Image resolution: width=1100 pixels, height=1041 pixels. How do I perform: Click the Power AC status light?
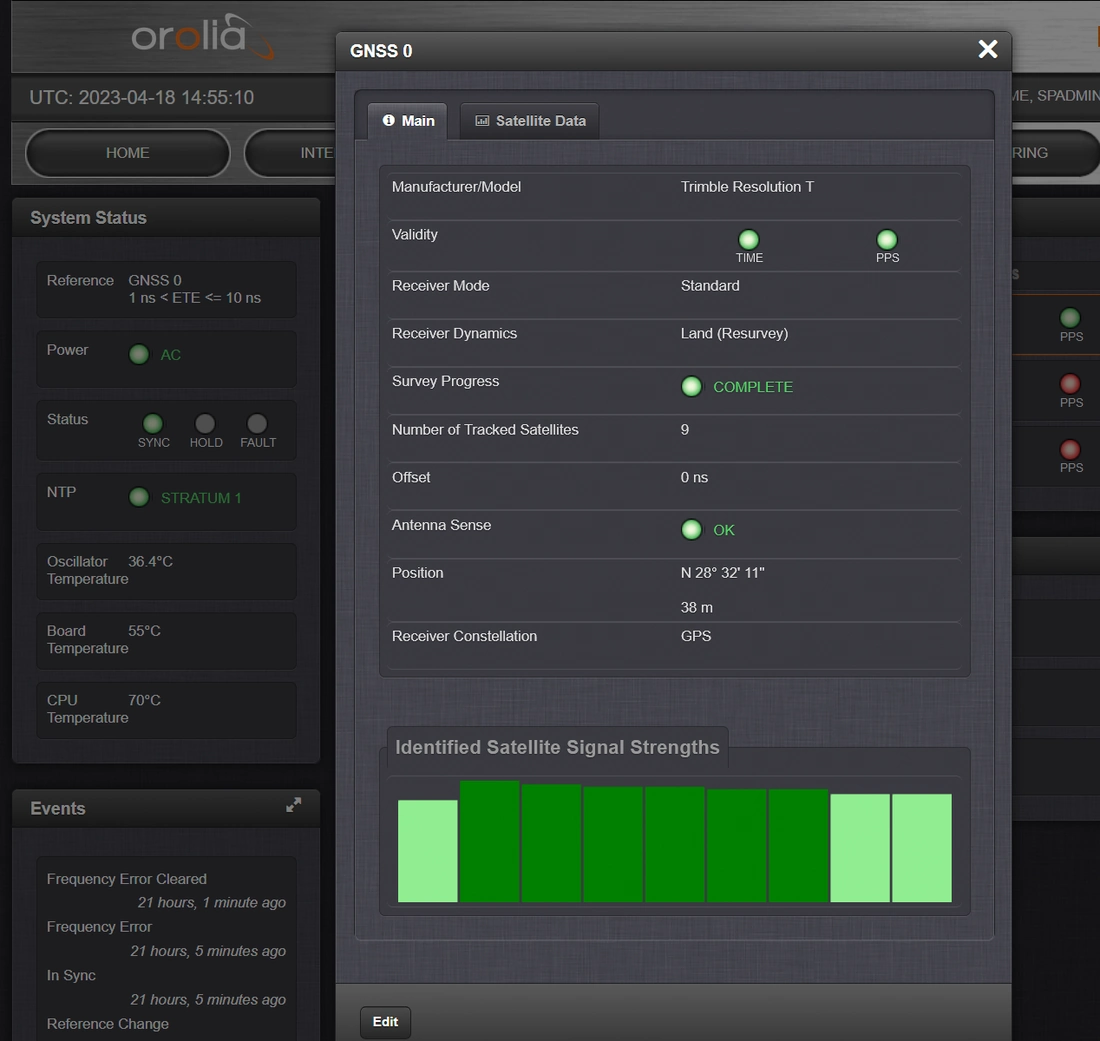click(x=139, y=354)
